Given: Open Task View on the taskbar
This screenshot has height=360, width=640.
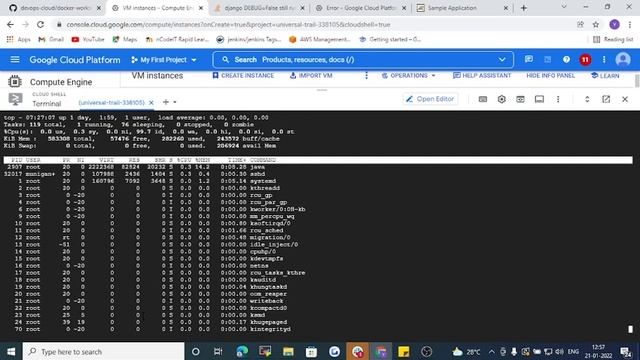Looking at the screenshot, I should tap(218, 351).
